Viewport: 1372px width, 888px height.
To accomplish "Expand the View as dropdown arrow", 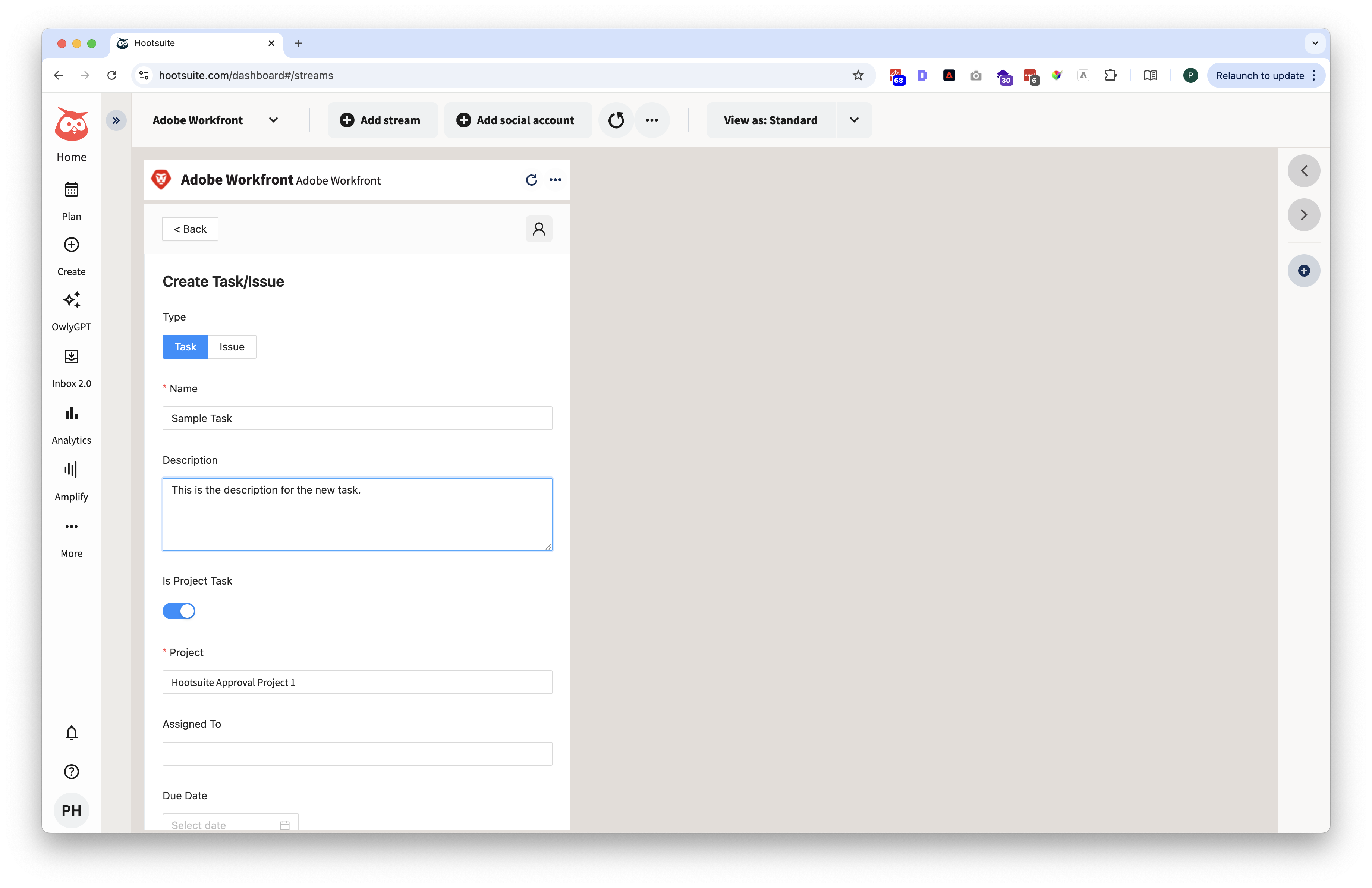I will [x=854, y=120].
